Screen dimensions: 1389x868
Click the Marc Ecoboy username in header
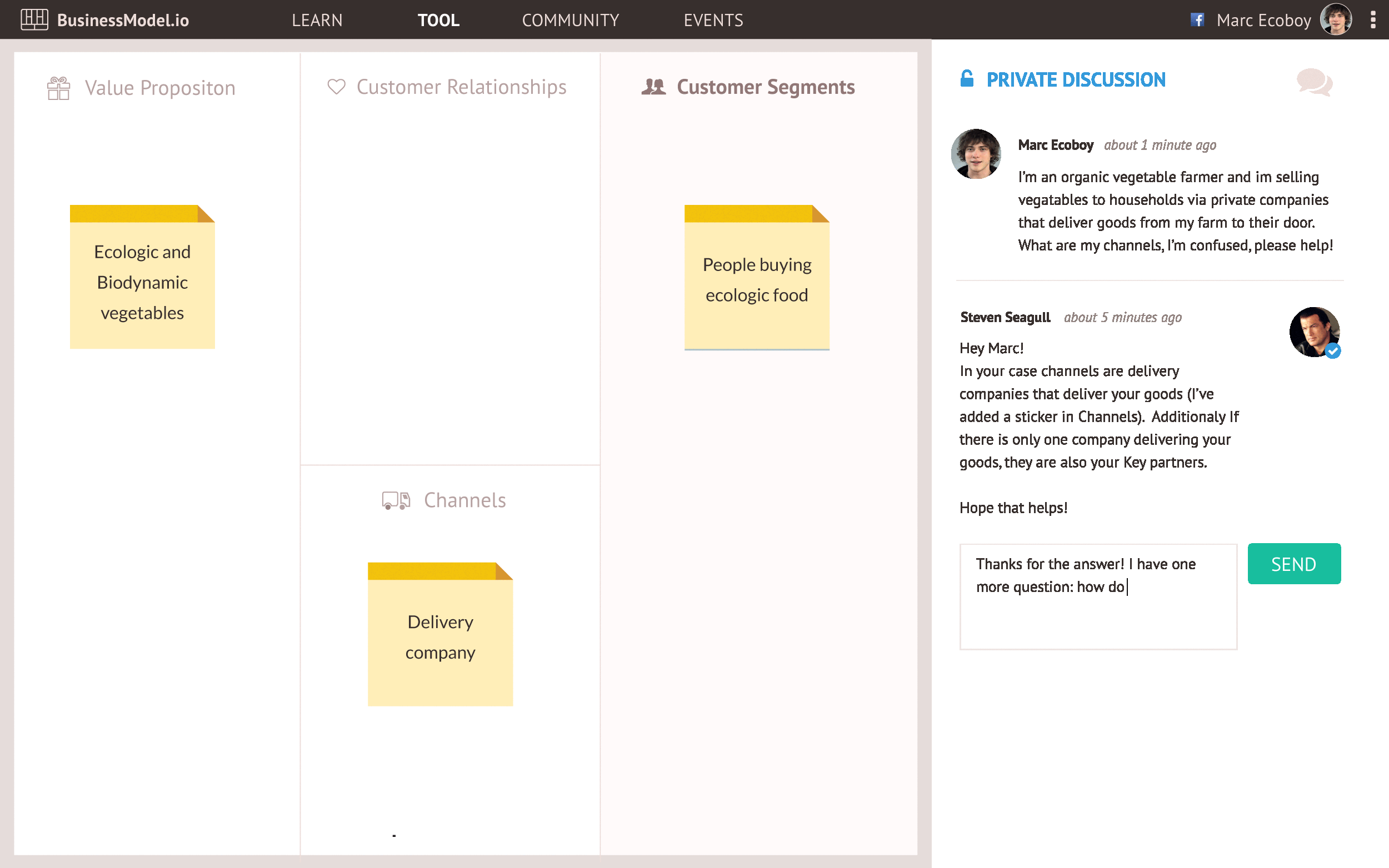1264,20
